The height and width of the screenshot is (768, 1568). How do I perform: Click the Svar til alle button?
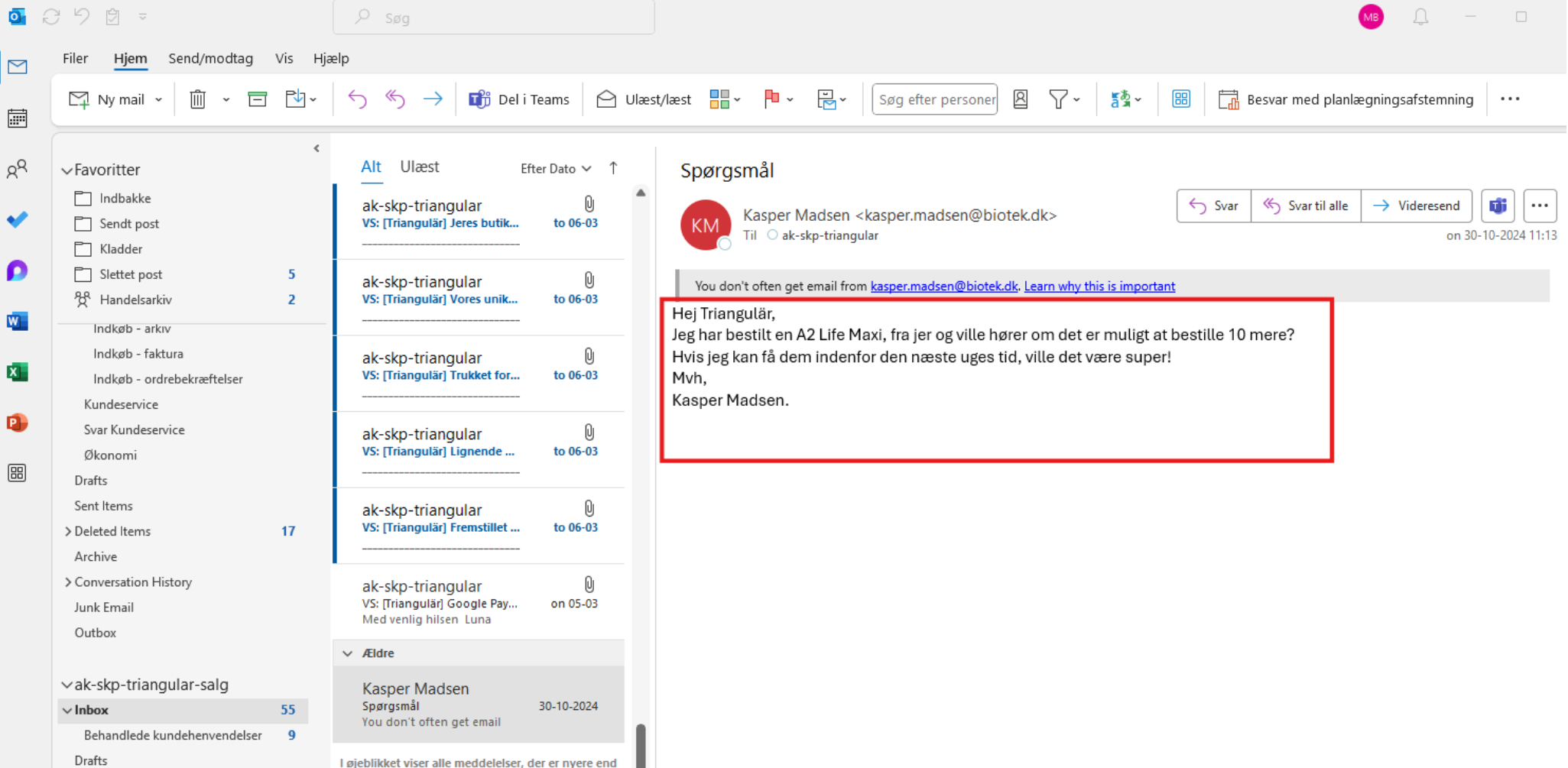[x=1306, y=206]
